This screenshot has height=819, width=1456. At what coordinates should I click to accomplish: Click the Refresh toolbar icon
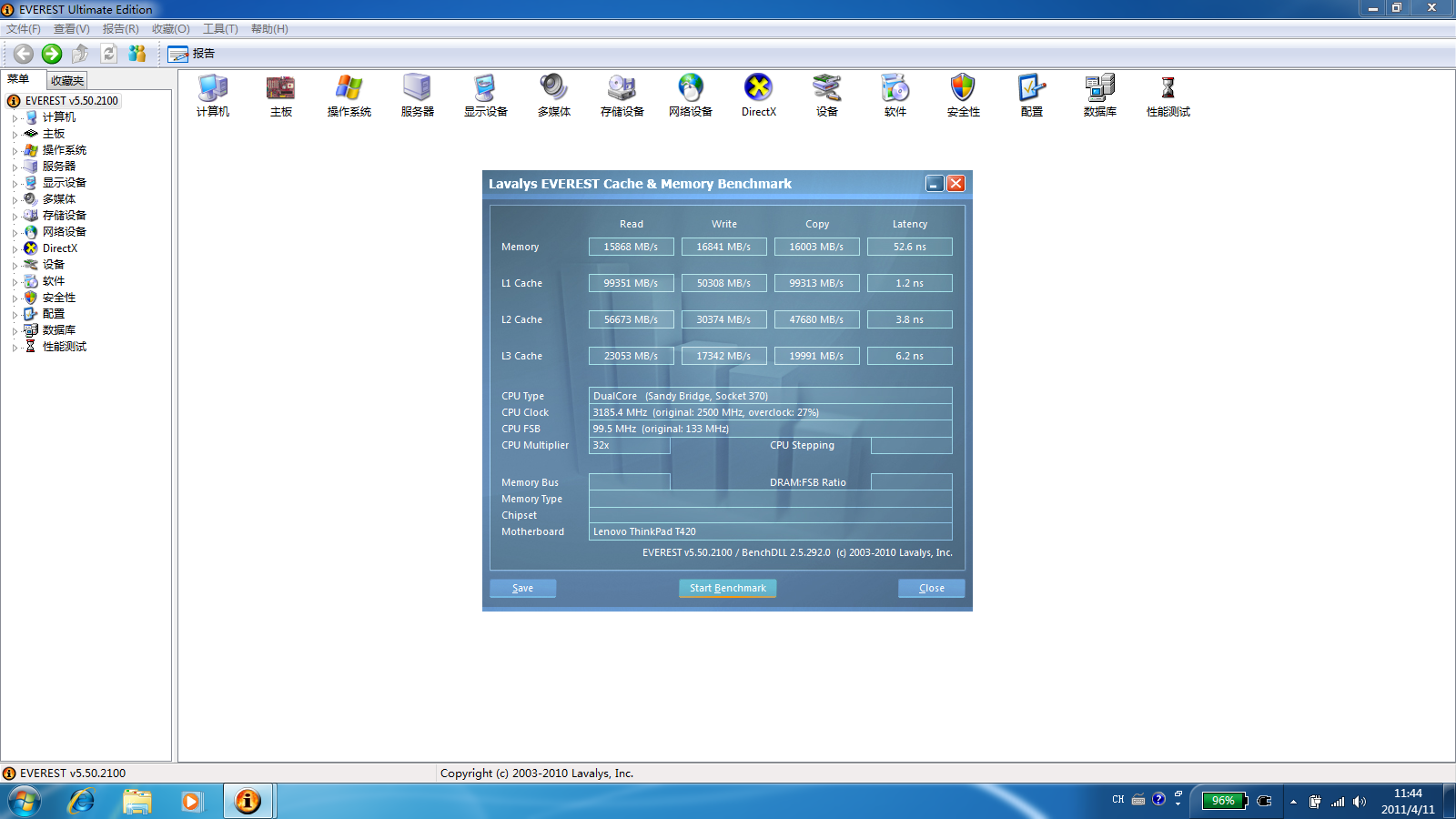coord(108,54)
